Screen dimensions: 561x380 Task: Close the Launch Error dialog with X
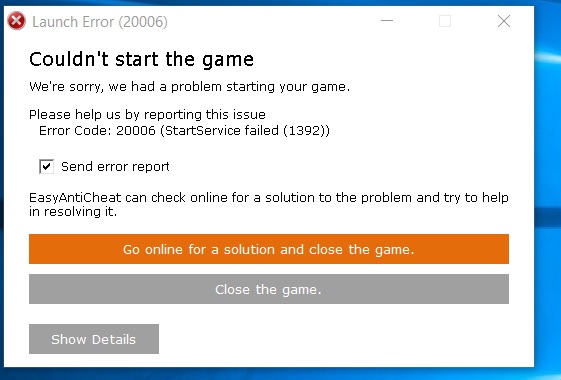(504, 21)
